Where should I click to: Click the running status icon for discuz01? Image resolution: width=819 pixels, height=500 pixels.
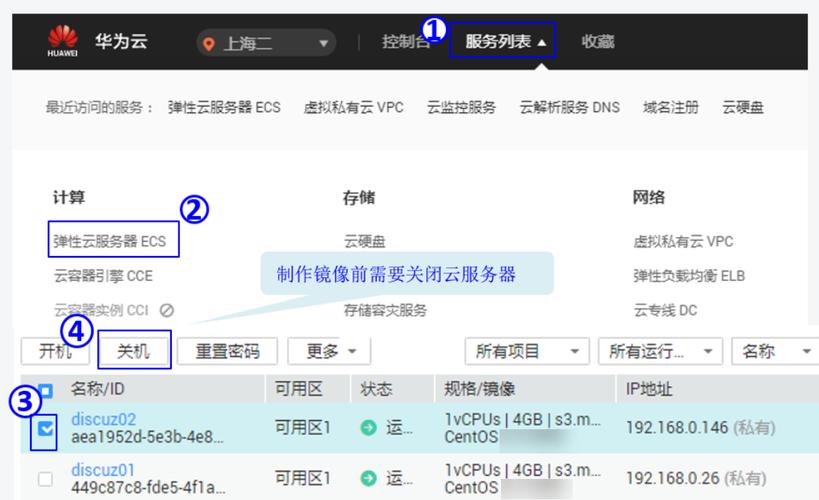369,478
